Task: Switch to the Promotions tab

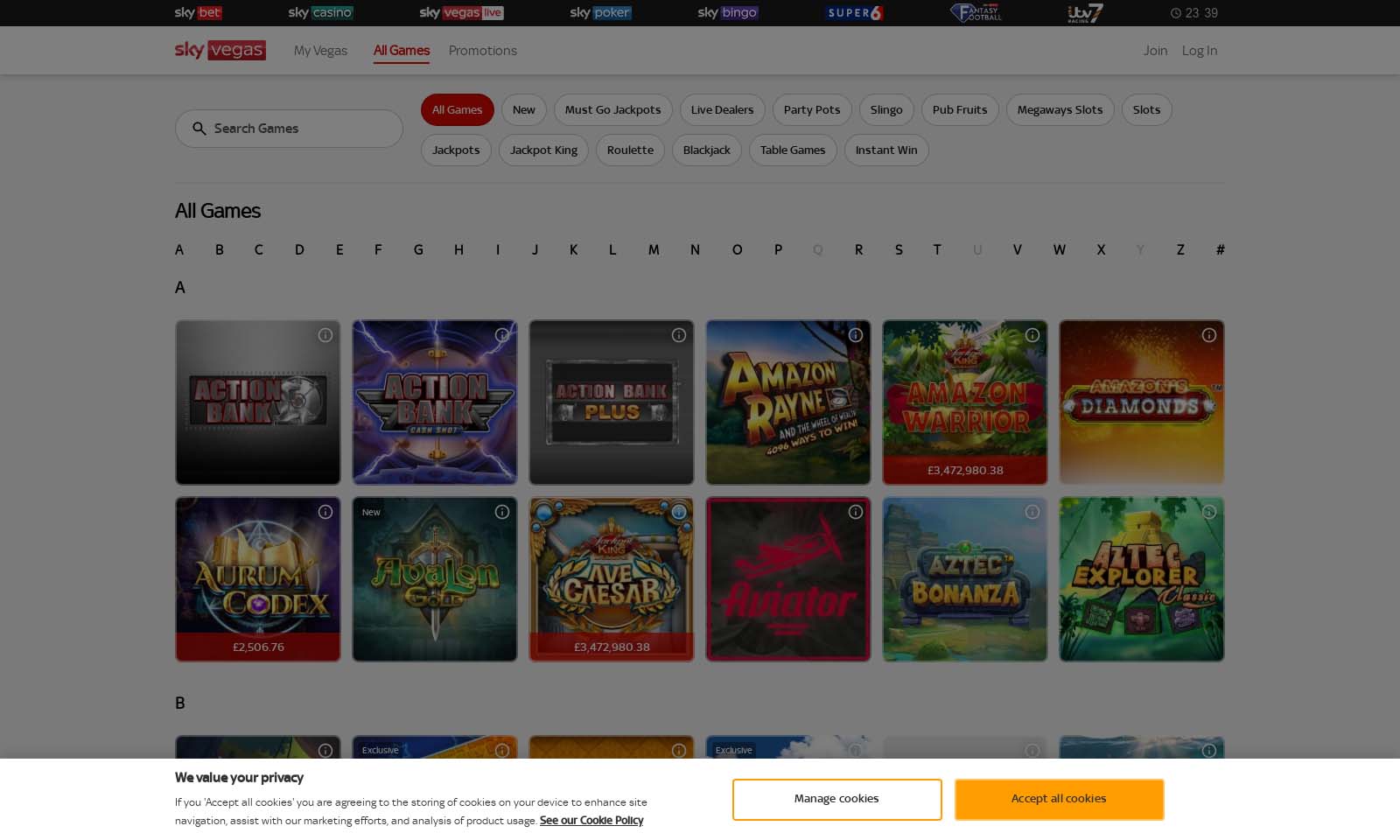Action: (482, 50)
